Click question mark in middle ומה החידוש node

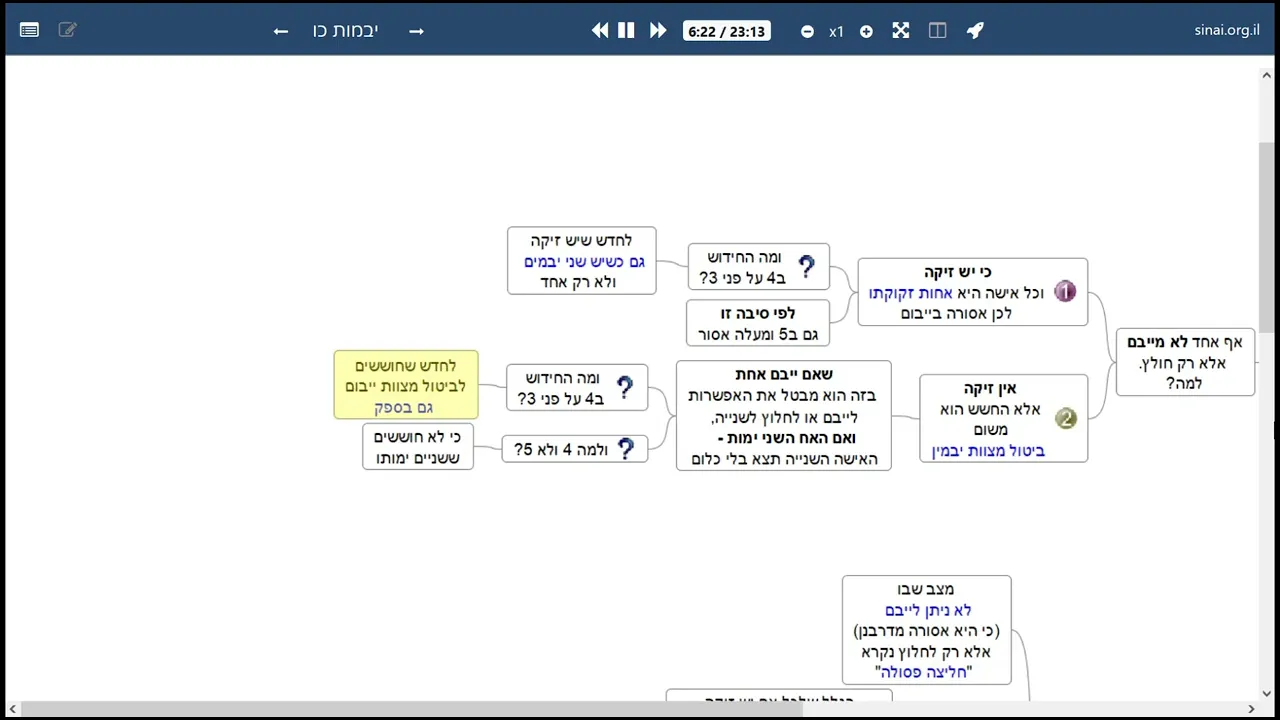coord(625,388)
